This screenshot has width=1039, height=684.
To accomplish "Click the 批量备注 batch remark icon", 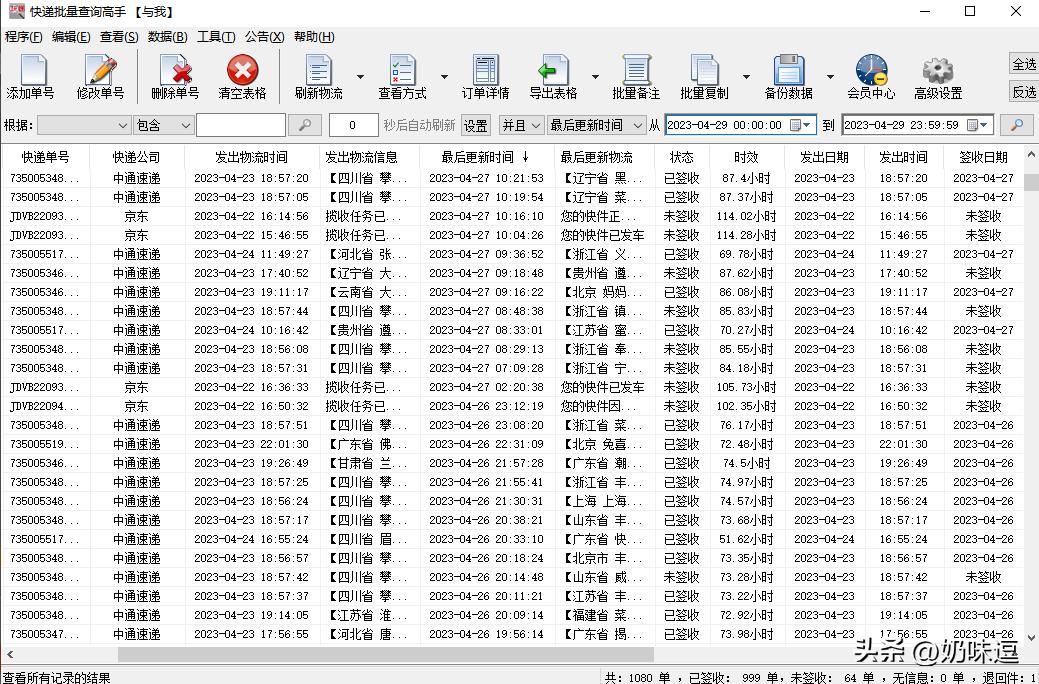I will click(637, 75).
